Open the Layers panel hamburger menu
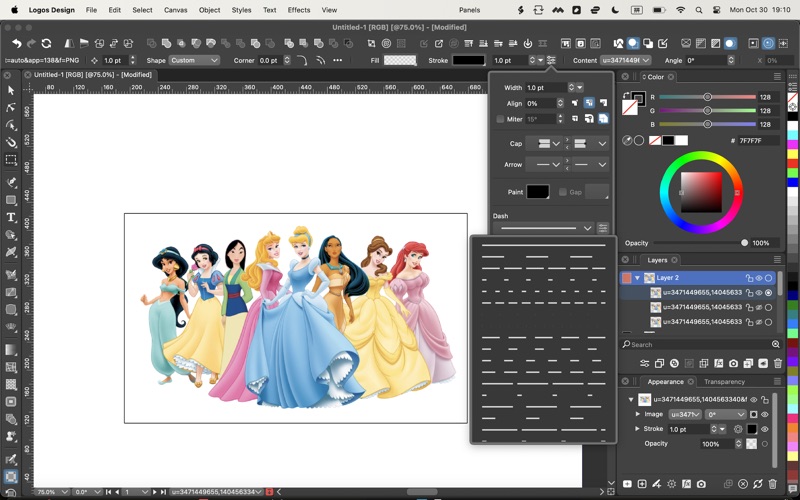Image resolution: width=800 pixels, height=500 pixels. [x=777, y=260]
